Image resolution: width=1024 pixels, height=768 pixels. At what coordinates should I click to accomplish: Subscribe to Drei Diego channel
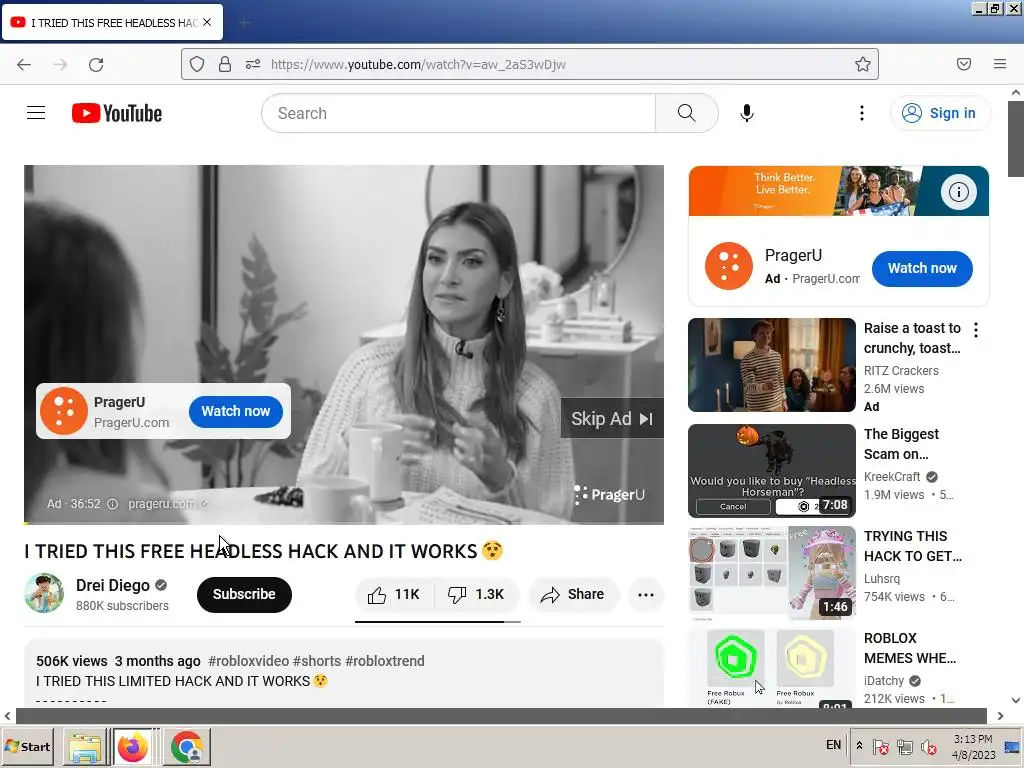coord(244,594)
